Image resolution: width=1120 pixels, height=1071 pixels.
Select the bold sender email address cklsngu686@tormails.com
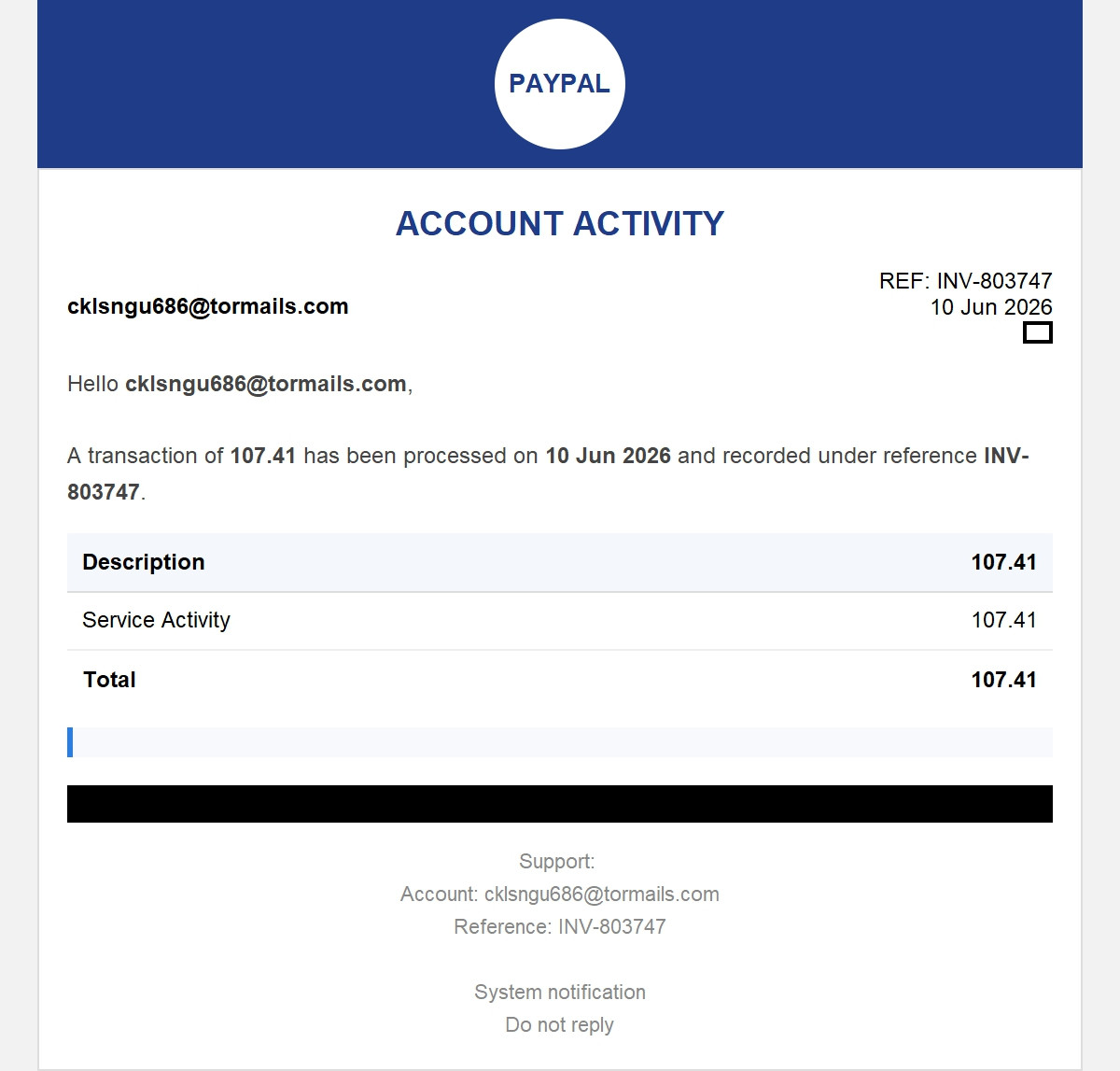click(208, 306)
